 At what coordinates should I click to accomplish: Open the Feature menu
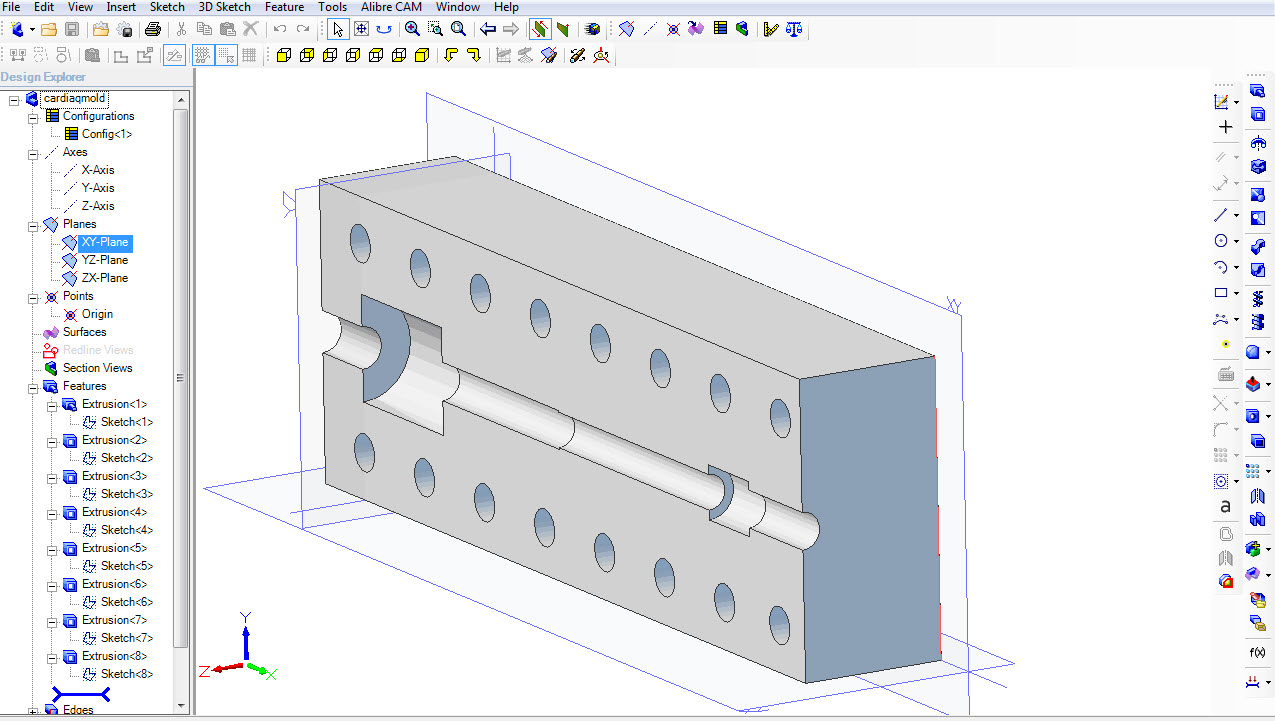284,7
